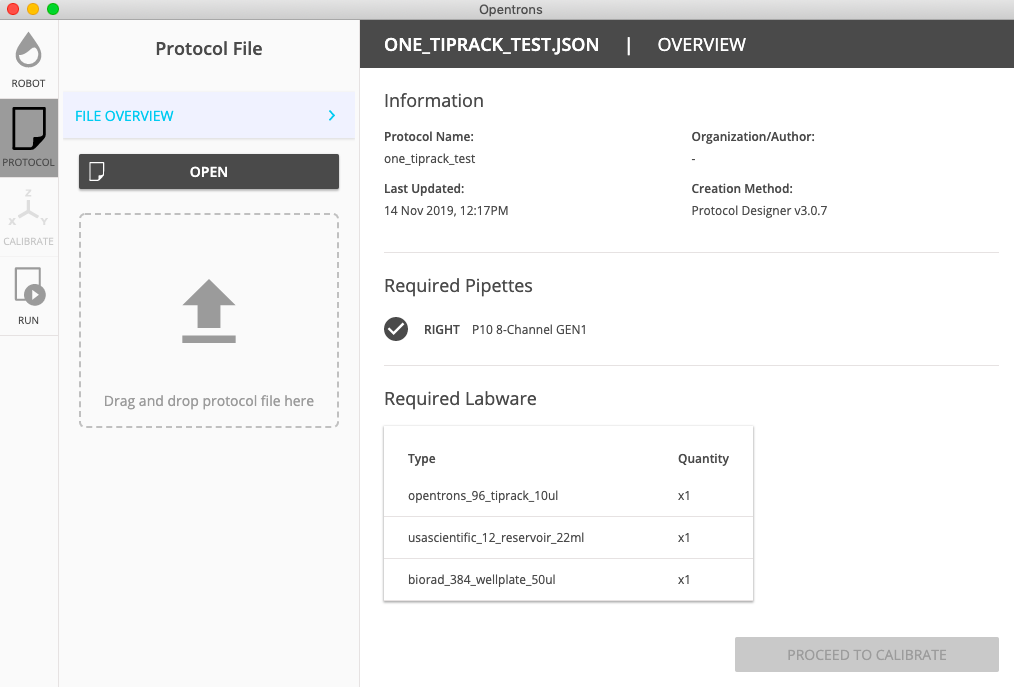Click the Quantity column header
The height and width of the screenshot is (687, 1014).
point(703,459)
